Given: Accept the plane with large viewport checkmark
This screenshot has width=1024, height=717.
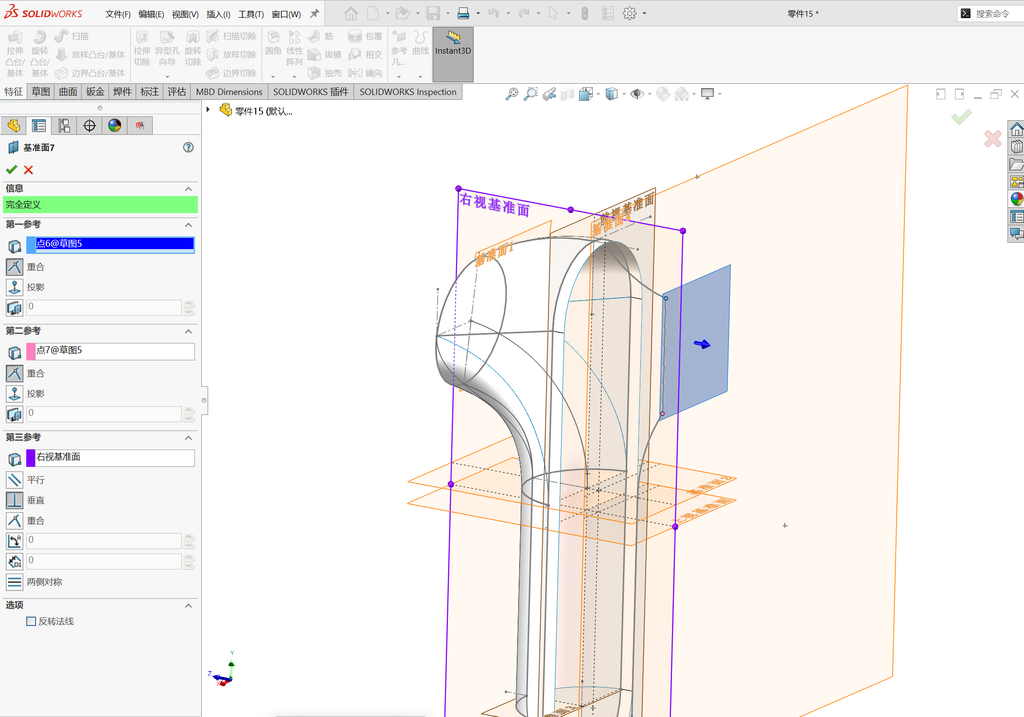Looking at the screenshot, I should [x=961, y=117].
